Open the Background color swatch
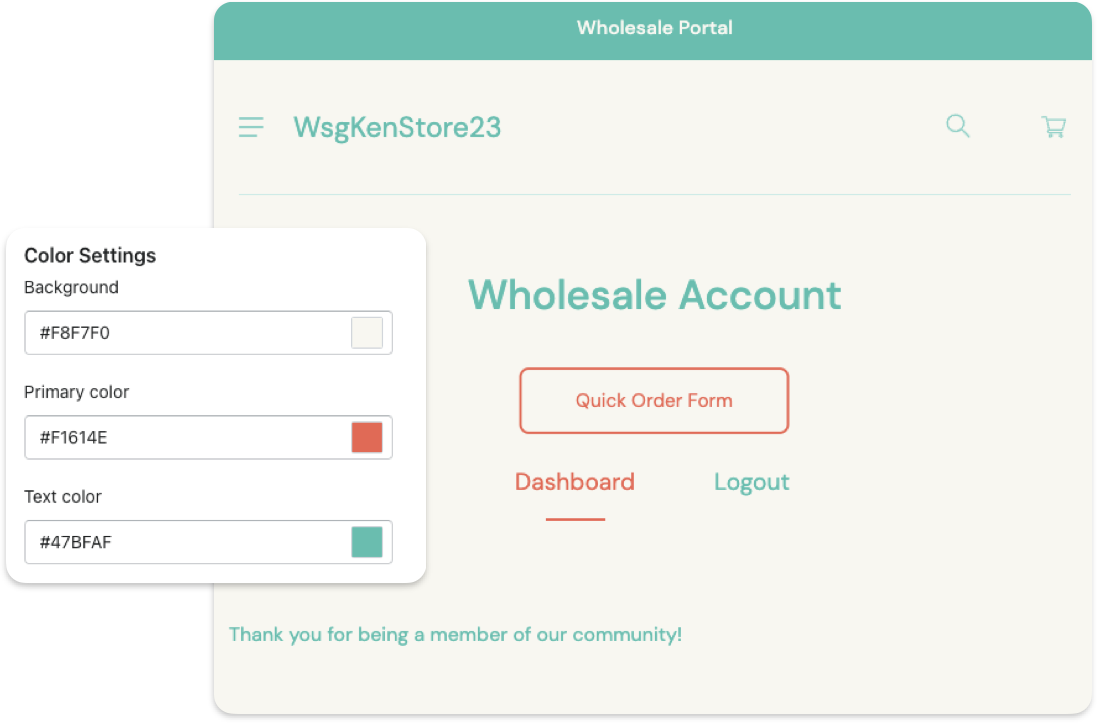1098x724 pixels. coord(367,333)
